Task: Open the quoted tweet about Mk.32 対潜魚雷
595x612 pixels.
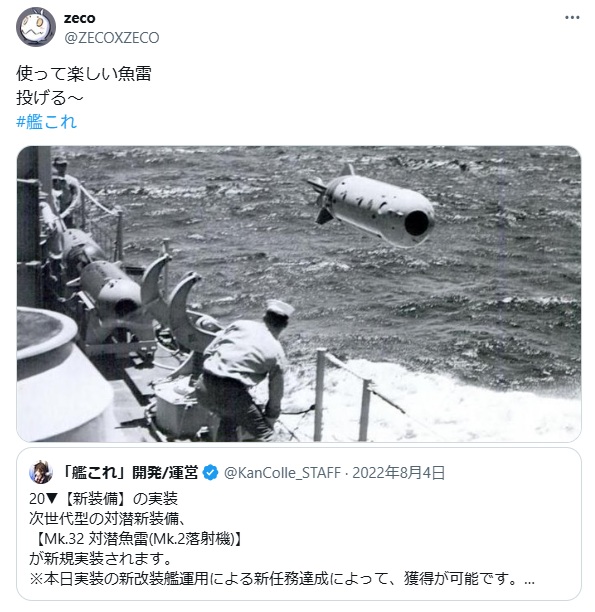Action: pyautogui.click(x=299, y=524)
